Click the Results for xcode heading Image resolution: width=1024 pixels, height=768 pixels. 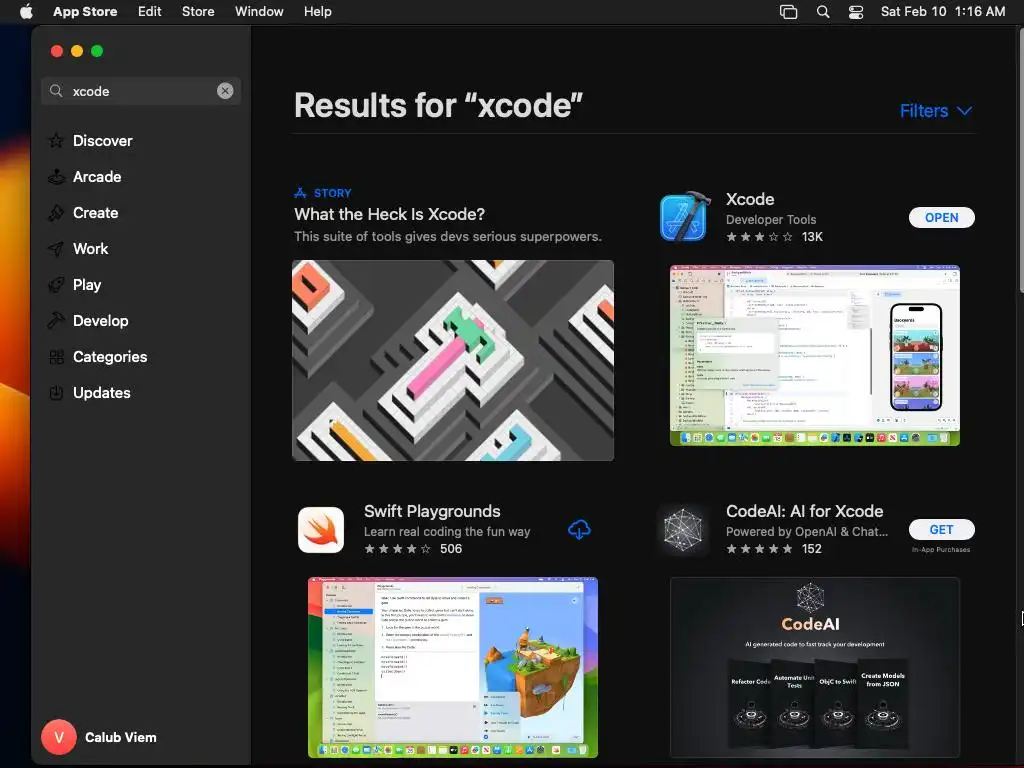coord(438,105)
